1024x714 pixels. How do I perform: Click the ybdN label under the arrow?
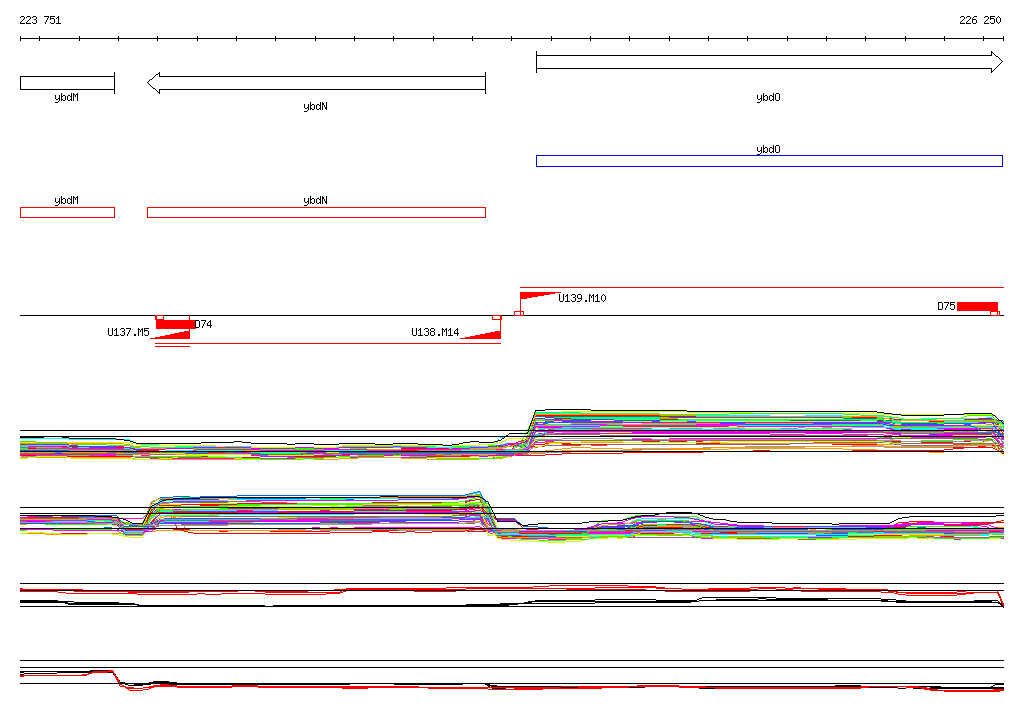point(315,106)
